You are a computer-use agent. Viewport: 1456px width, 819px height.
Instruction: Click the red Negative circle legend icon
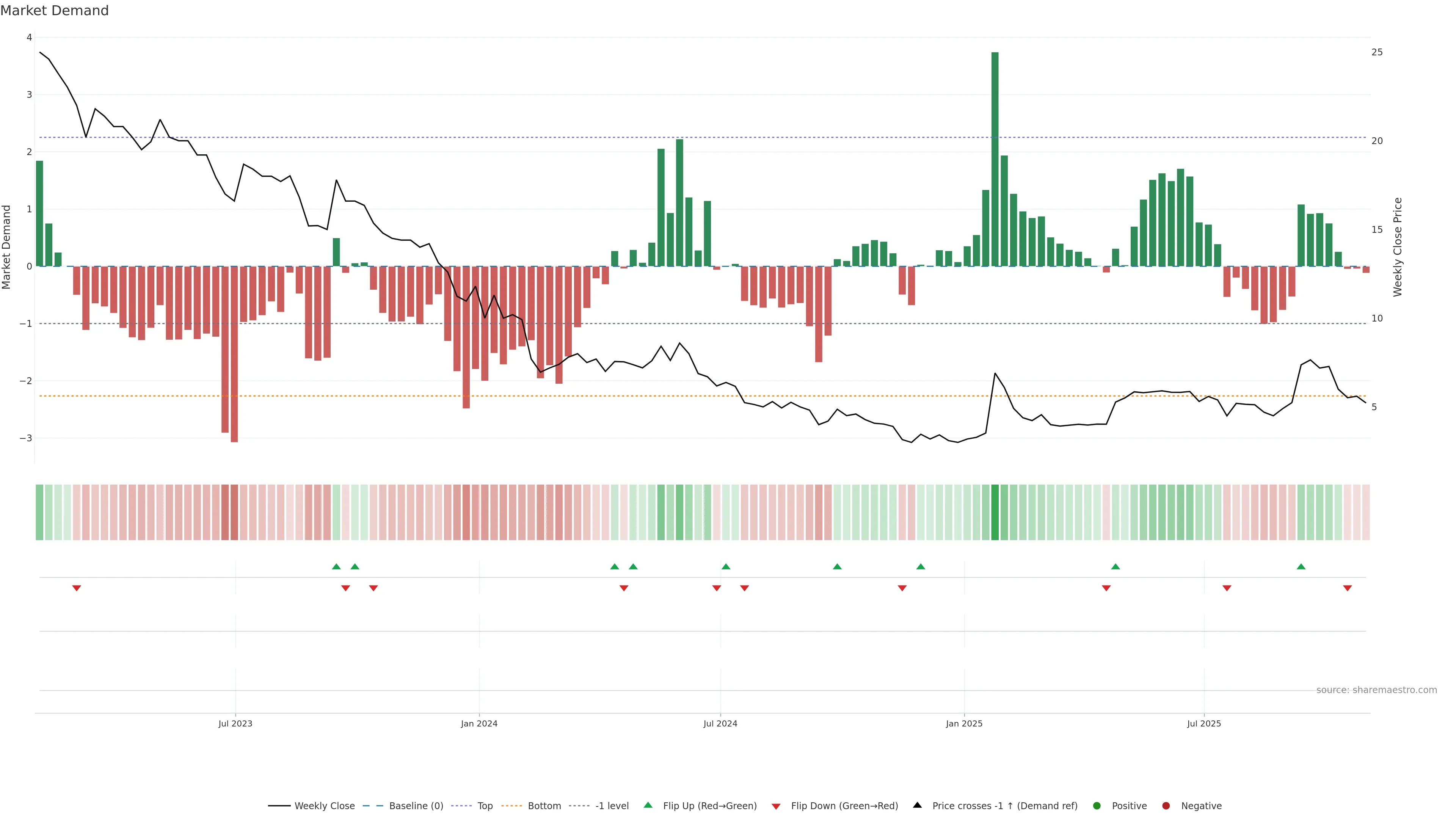point(1166,805)
